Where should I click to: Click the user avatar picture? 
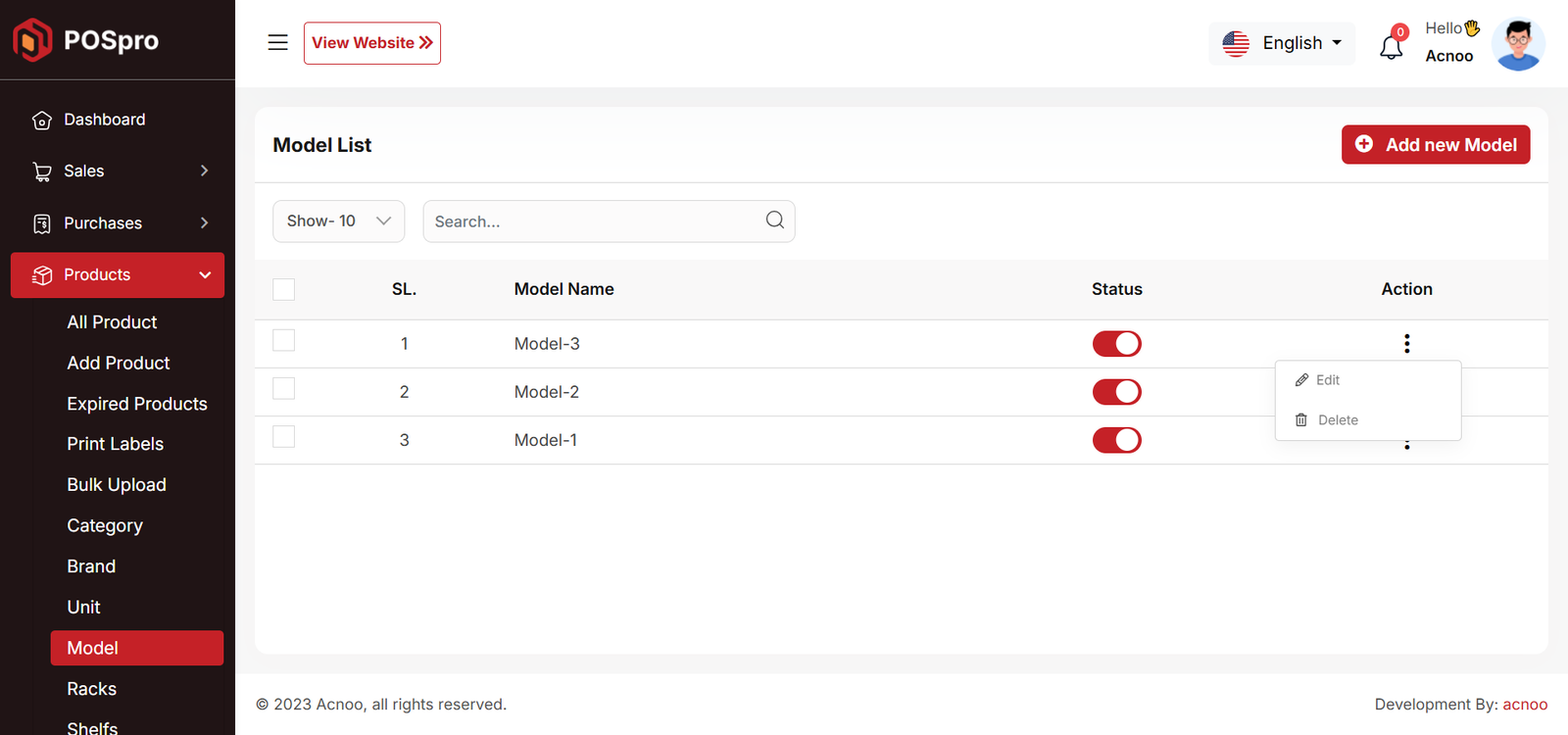pyautogui.click(x=1517, y=44)
